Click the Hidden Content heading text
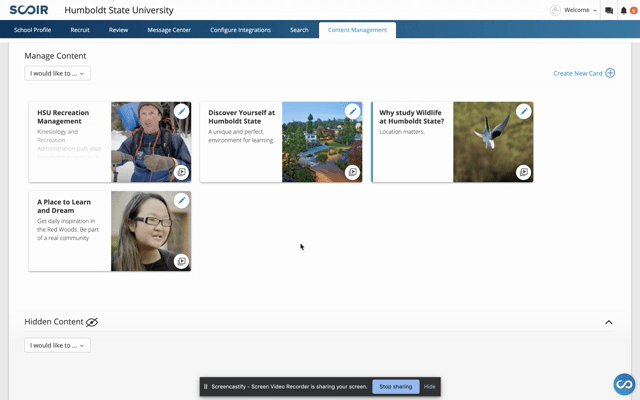 53,322
